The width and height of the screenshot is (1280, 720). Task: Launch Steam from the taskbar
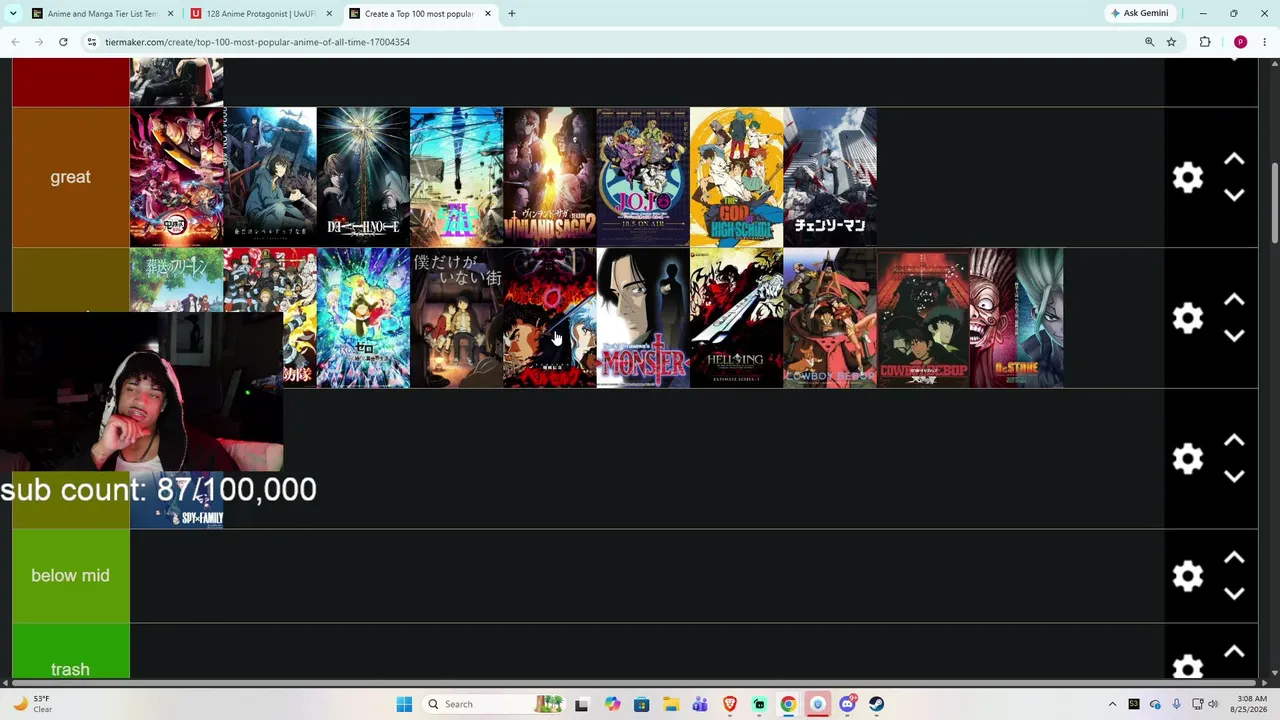coord(876,704)
